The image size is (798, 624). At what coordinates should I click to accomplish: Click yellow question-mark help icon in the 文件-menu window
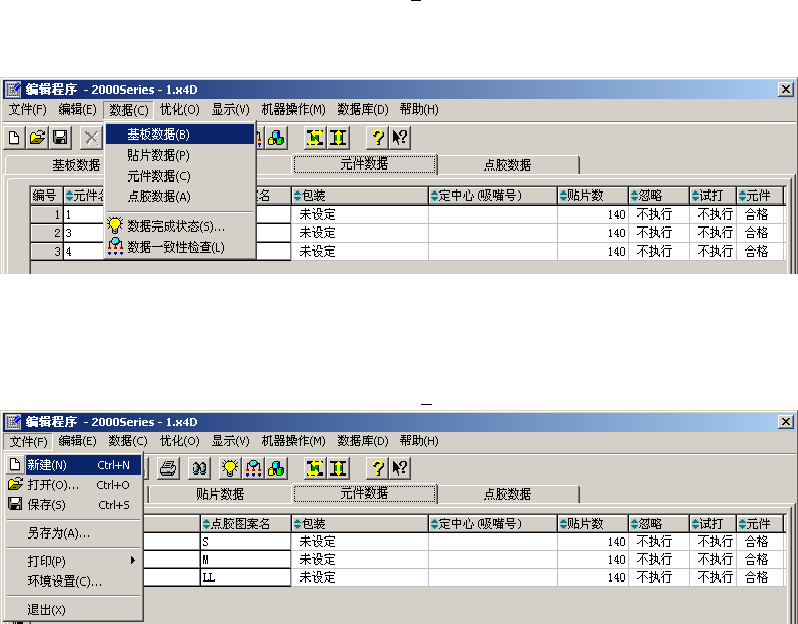[377, 468]
